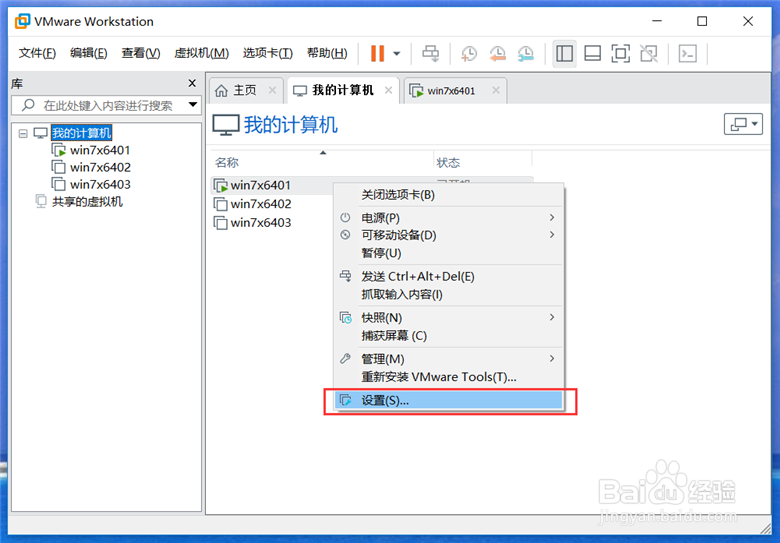Screen dimensions: 780x543
Task: Close the 库 library panel
Action: 192,84
